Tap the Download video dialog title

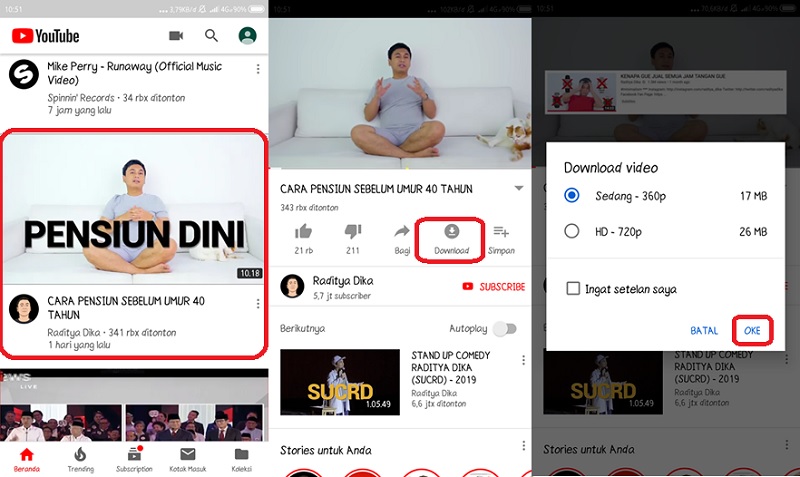611,168
